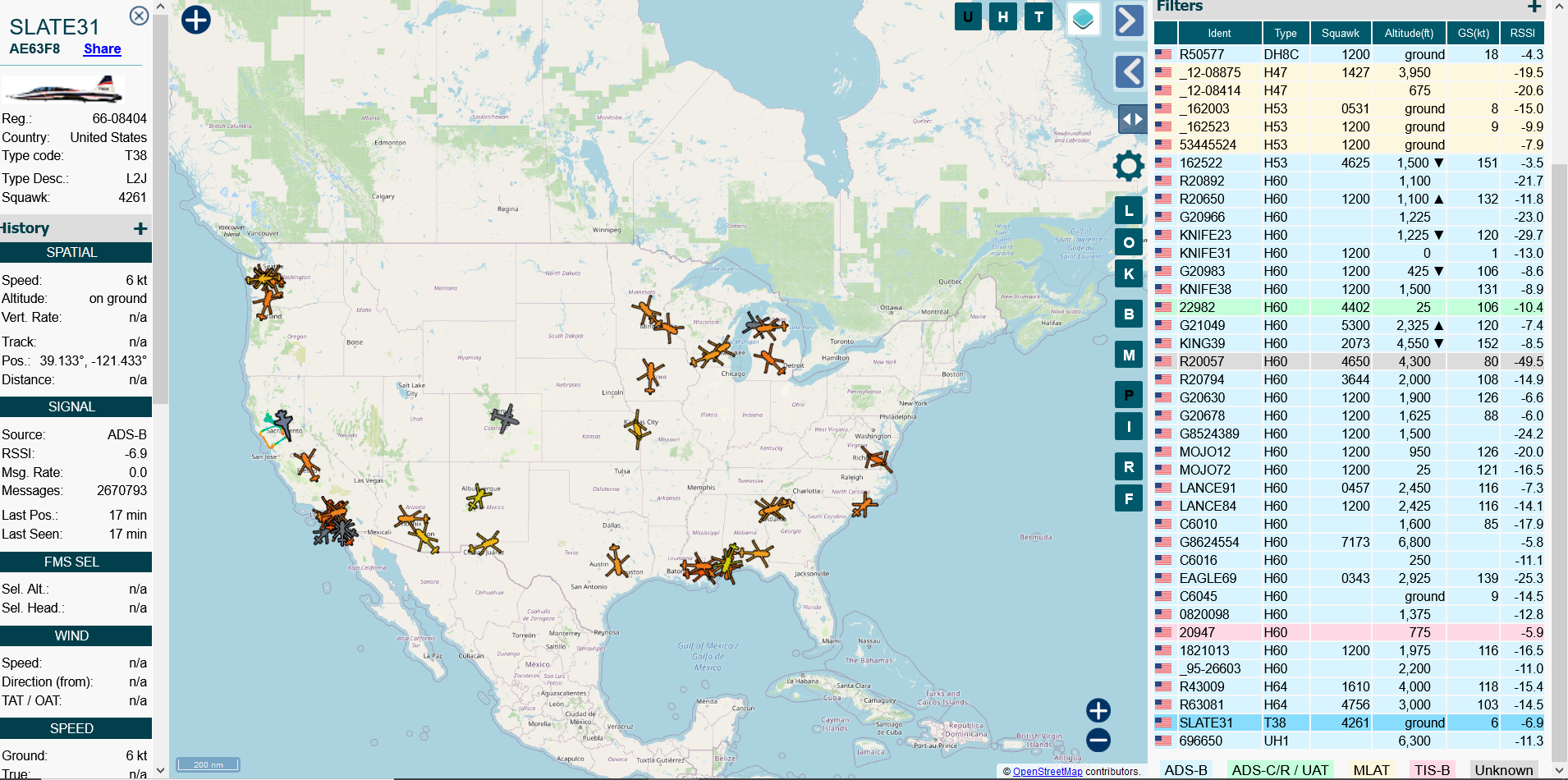
Task: Select the C6045 aircraft row
Action: coord(1349,596)
